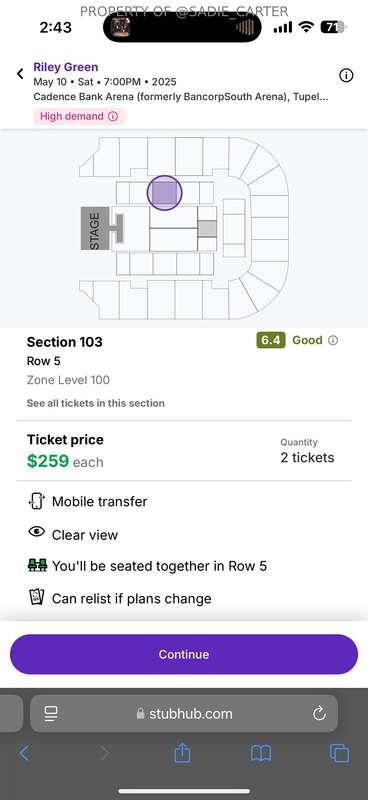Image resolution: width=368 pixels, height=800 pixels.
Task: Open Safari tabs overview icon
Action: [x=339, y=753]
